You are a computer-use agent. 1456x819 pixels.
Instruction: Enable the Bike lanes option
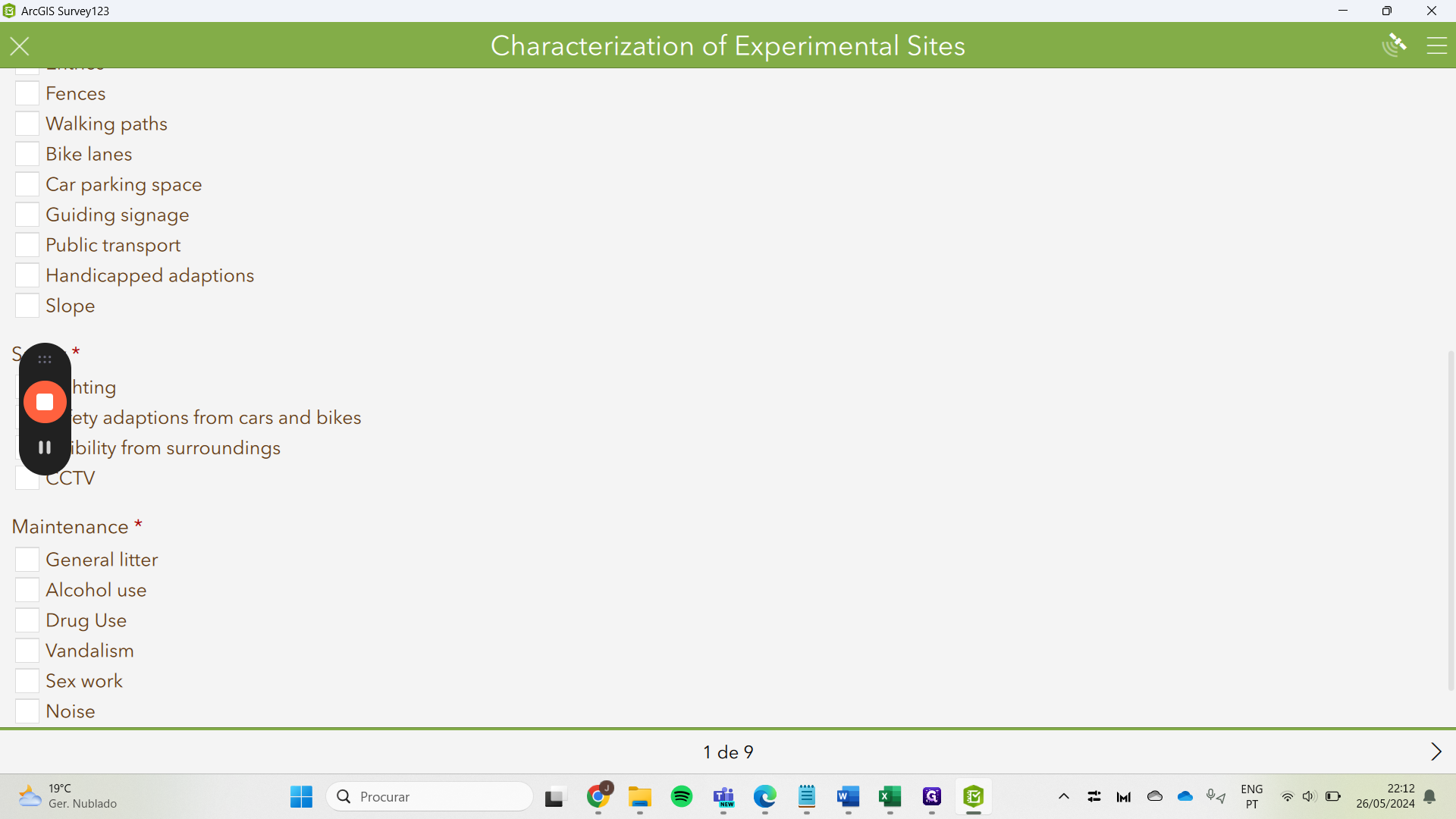(x=27, y=154)
